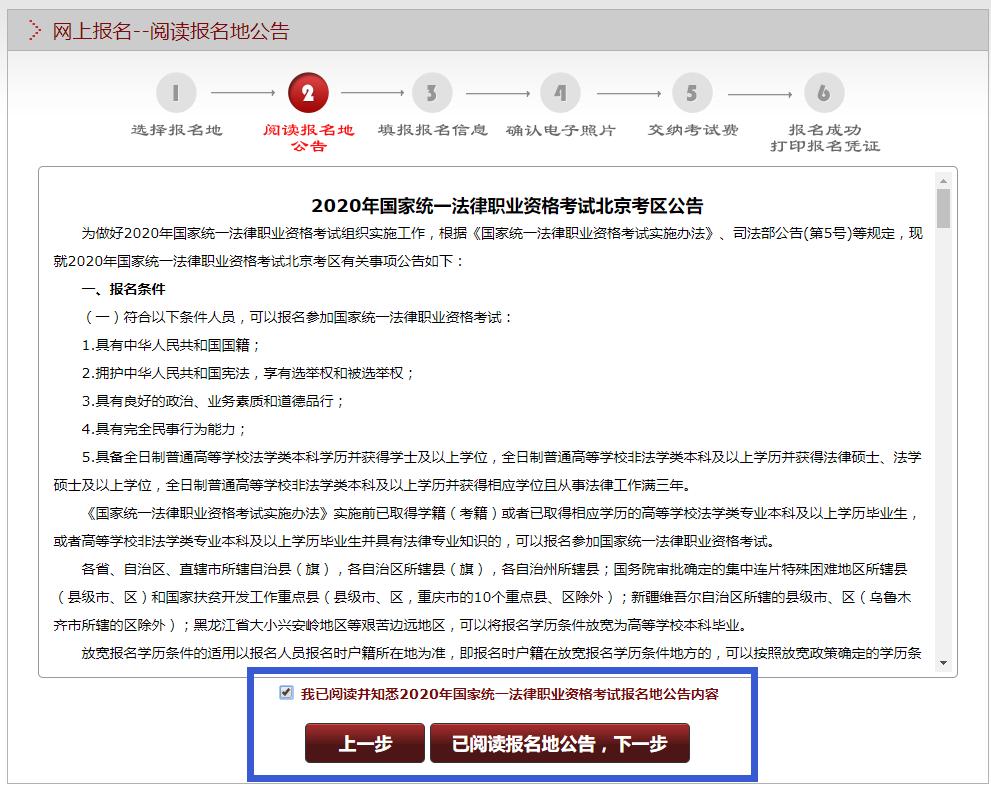Click the 确认电子照片 step label
The image size is (991, 790).
click(560, 132)
